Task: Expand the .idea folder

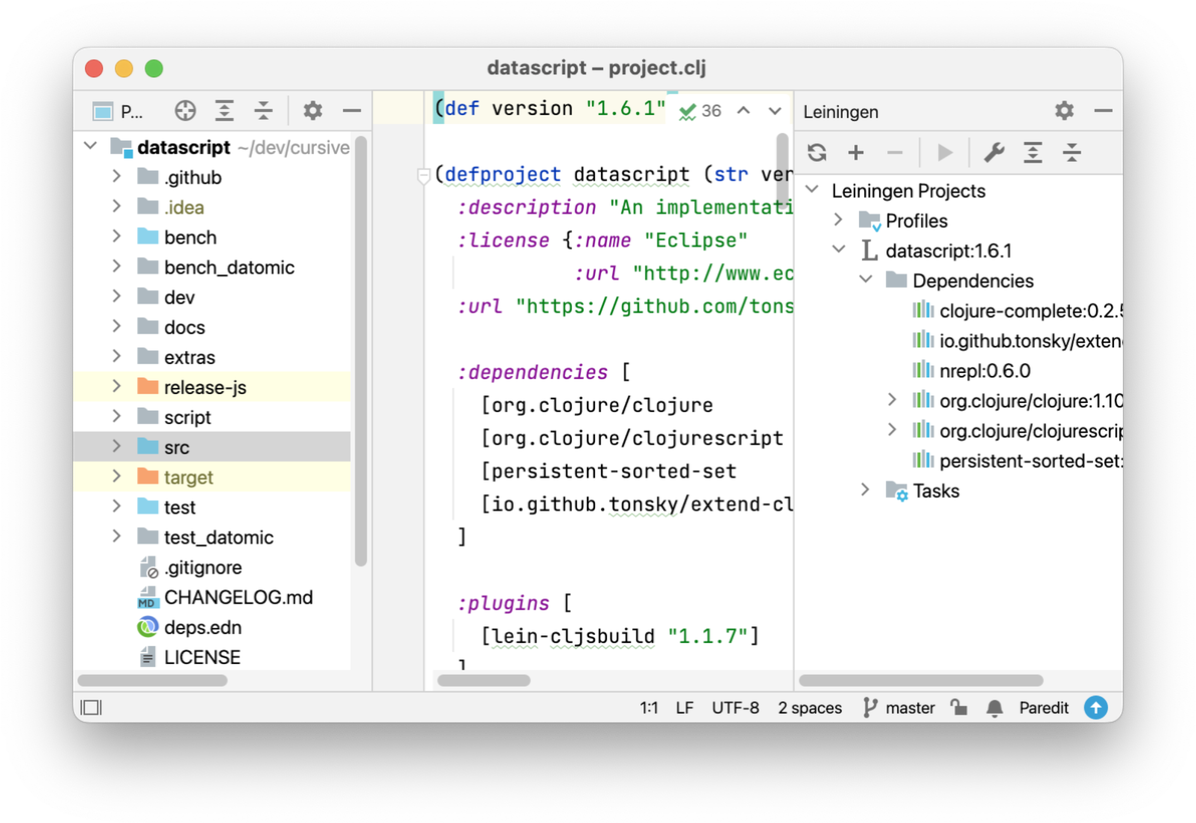Action: (117, 206)
